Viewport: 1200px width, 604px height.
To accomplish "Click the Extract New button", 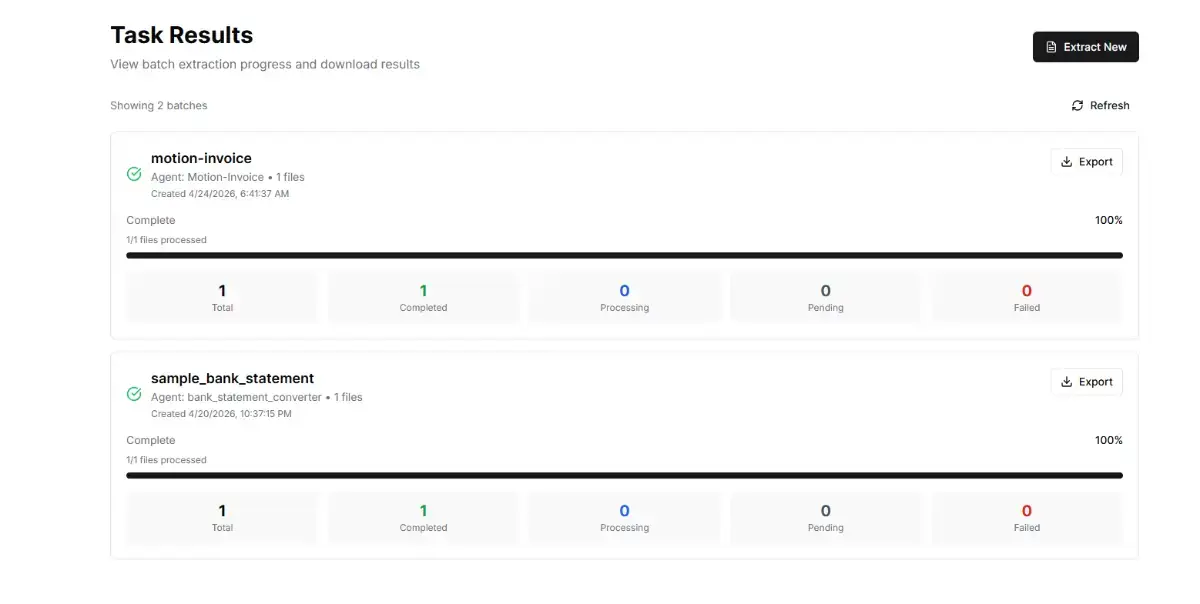I will 1085,47.
